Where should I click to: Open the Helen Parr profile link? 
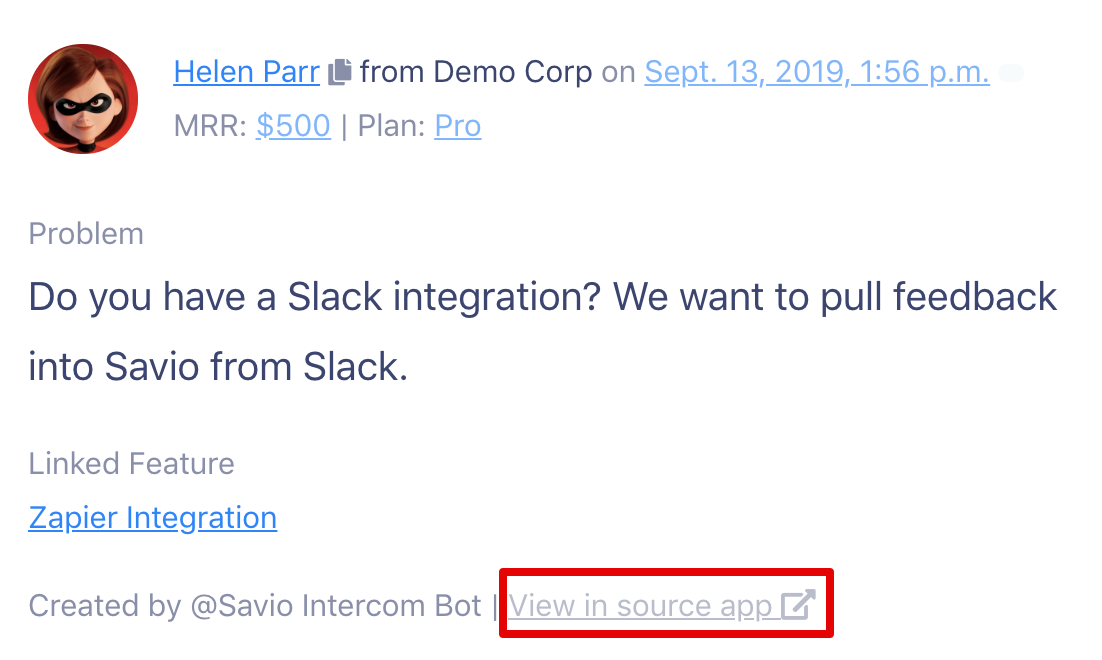coord(247,72)
